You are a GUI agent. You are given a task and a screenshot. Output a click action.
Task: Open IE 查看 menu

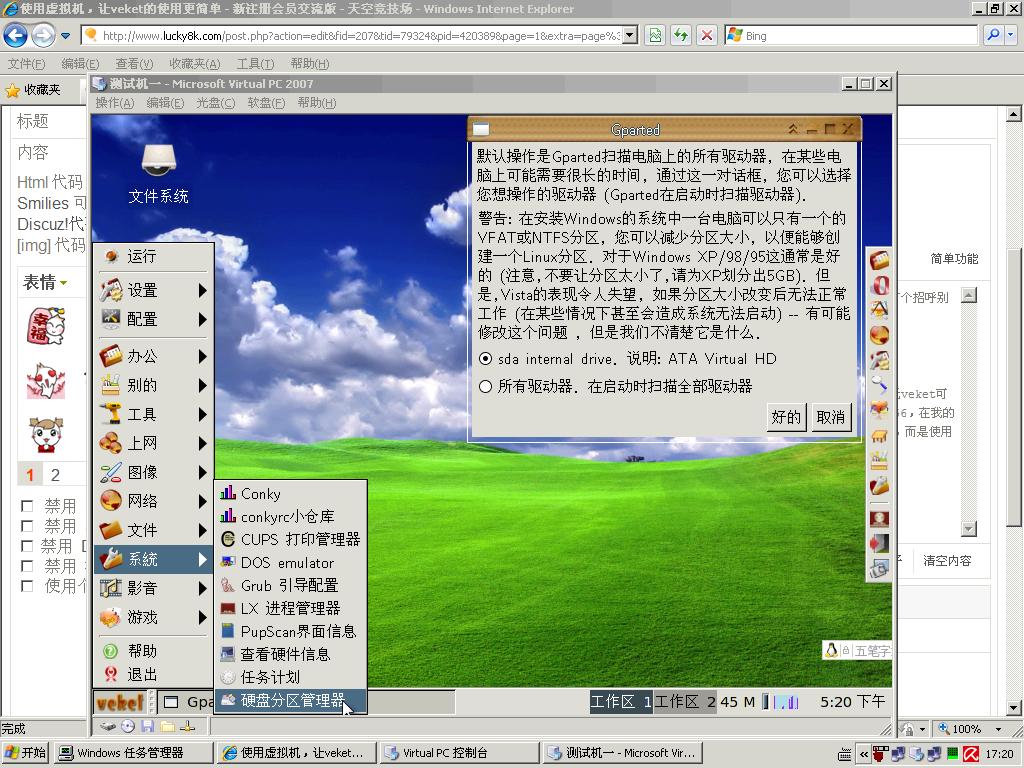[x=134, y=63]
